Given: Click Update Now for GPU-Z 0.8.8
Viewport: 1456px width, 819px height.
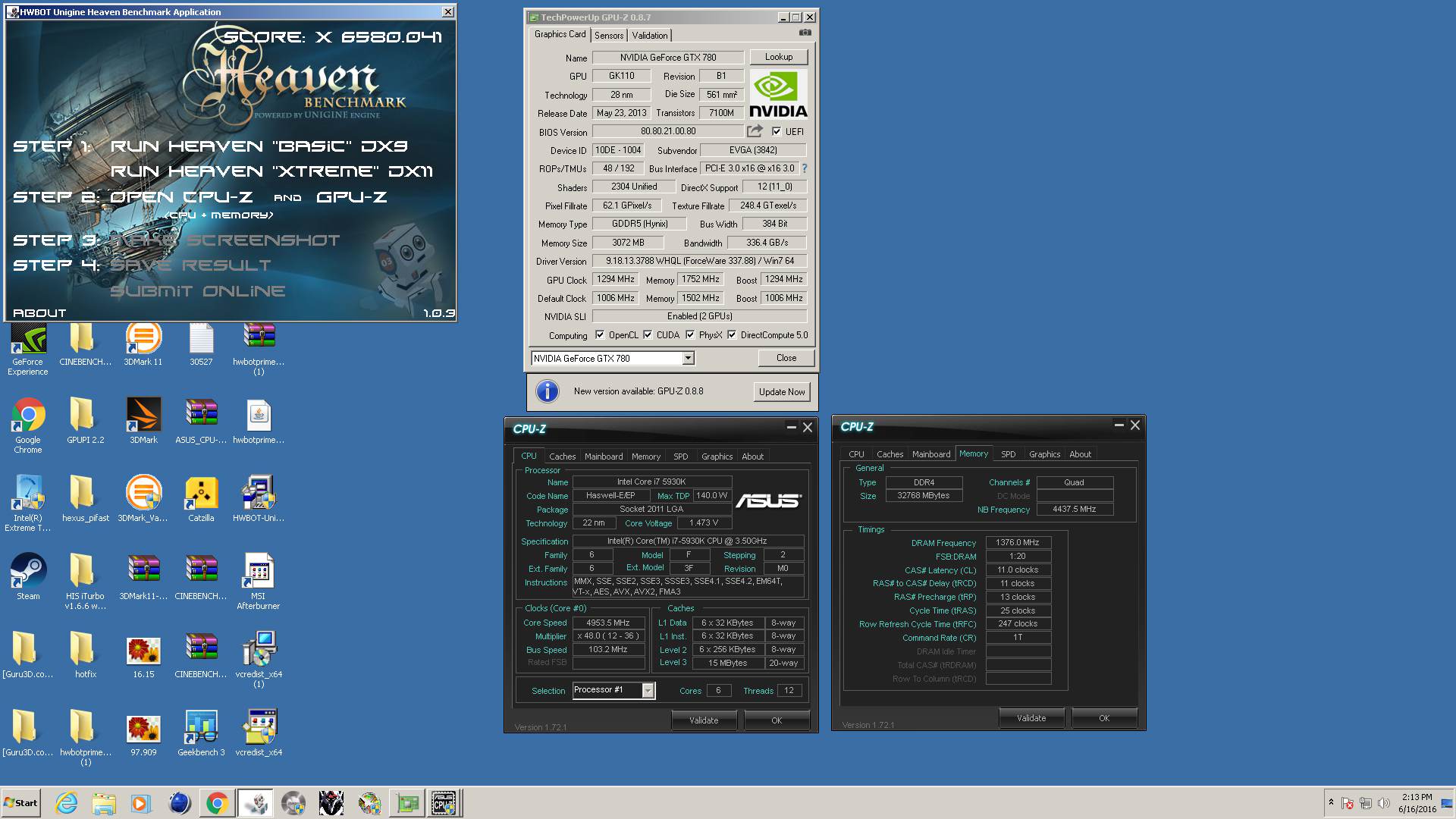Looking at the screenshot, I should [782, 392].
